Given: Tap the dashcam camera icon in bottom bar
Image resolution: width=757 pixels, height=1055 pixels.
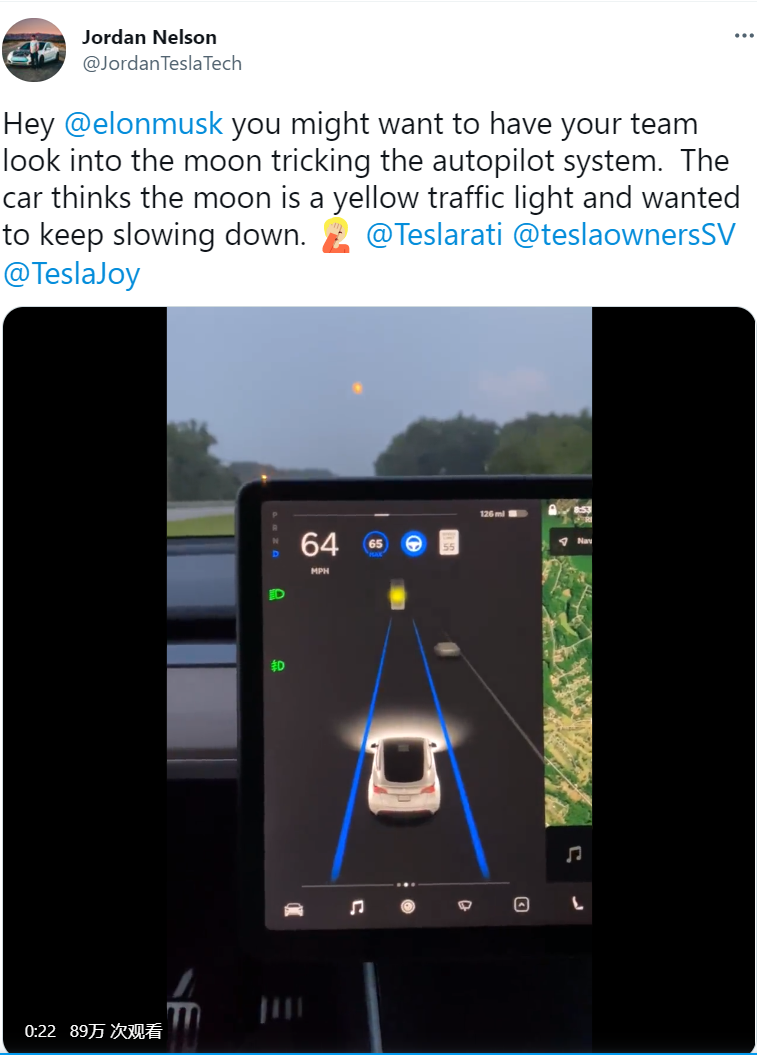Looking at the screenshot, I should pyautogui.click(x=407, y=907).
